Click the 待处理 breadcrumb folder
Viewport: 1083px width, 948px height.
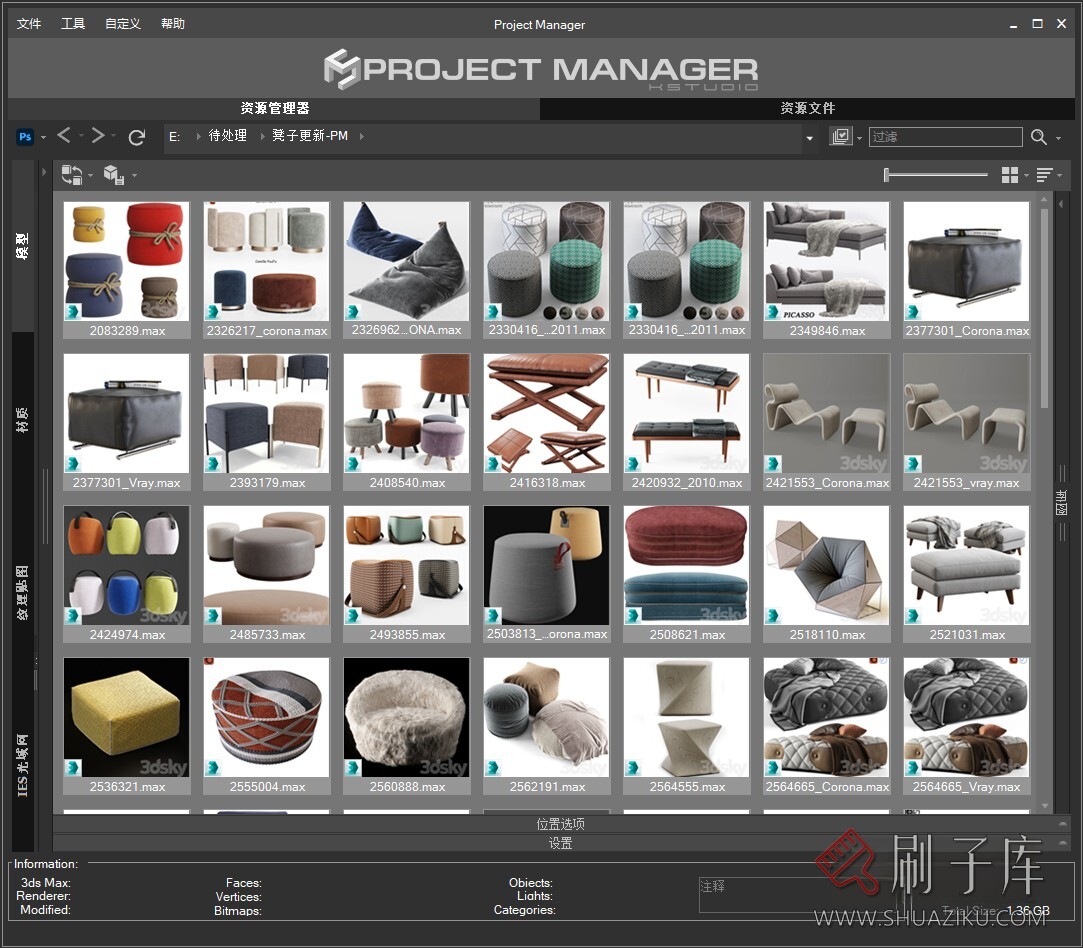[x=227, y=136]
